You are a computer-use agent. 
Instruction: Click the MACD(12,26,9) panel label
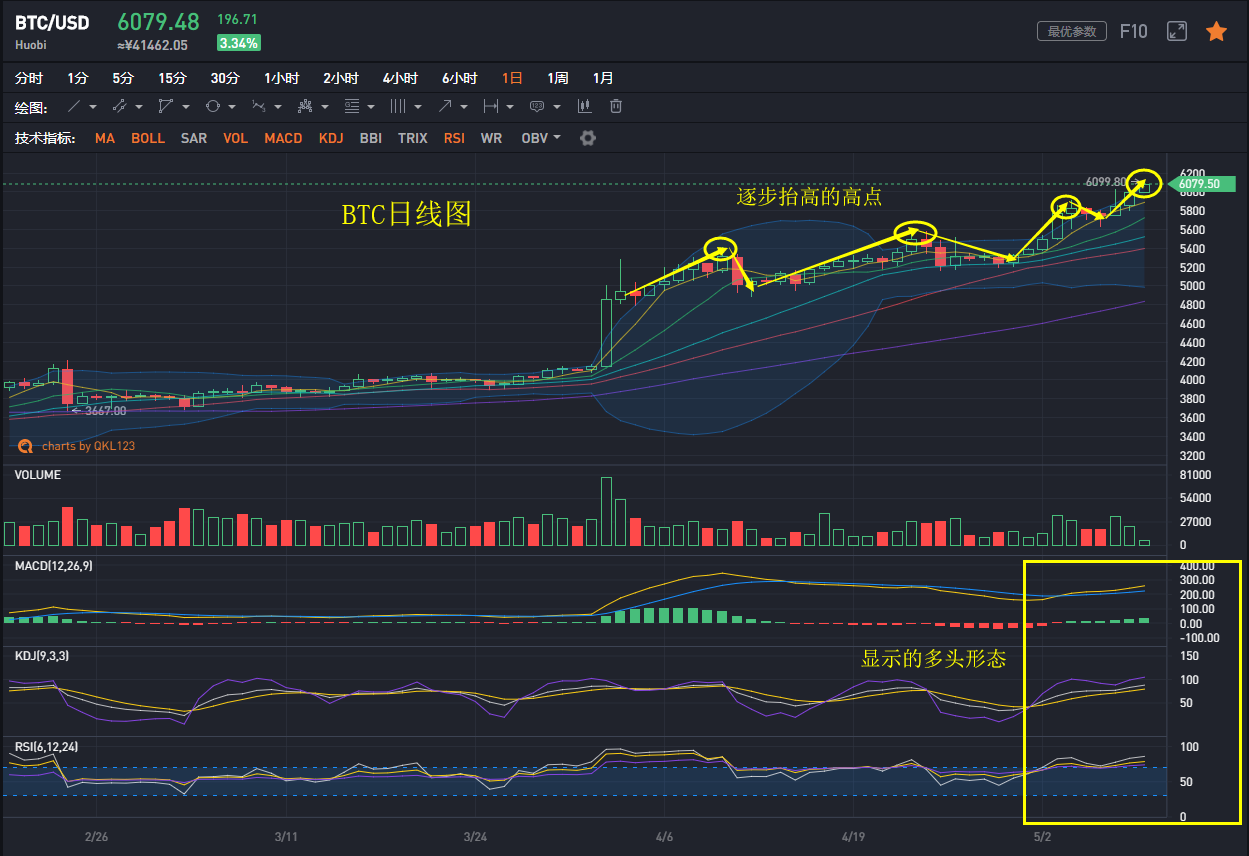[x=54, y=566]
